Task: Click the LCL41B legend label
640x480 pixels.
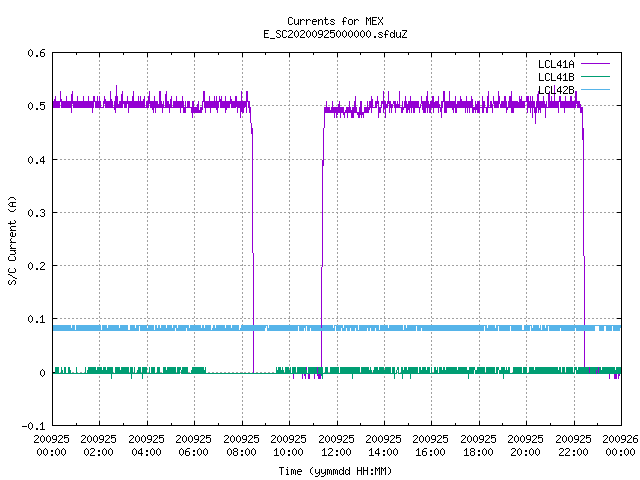Action: (x=556, y=77)
